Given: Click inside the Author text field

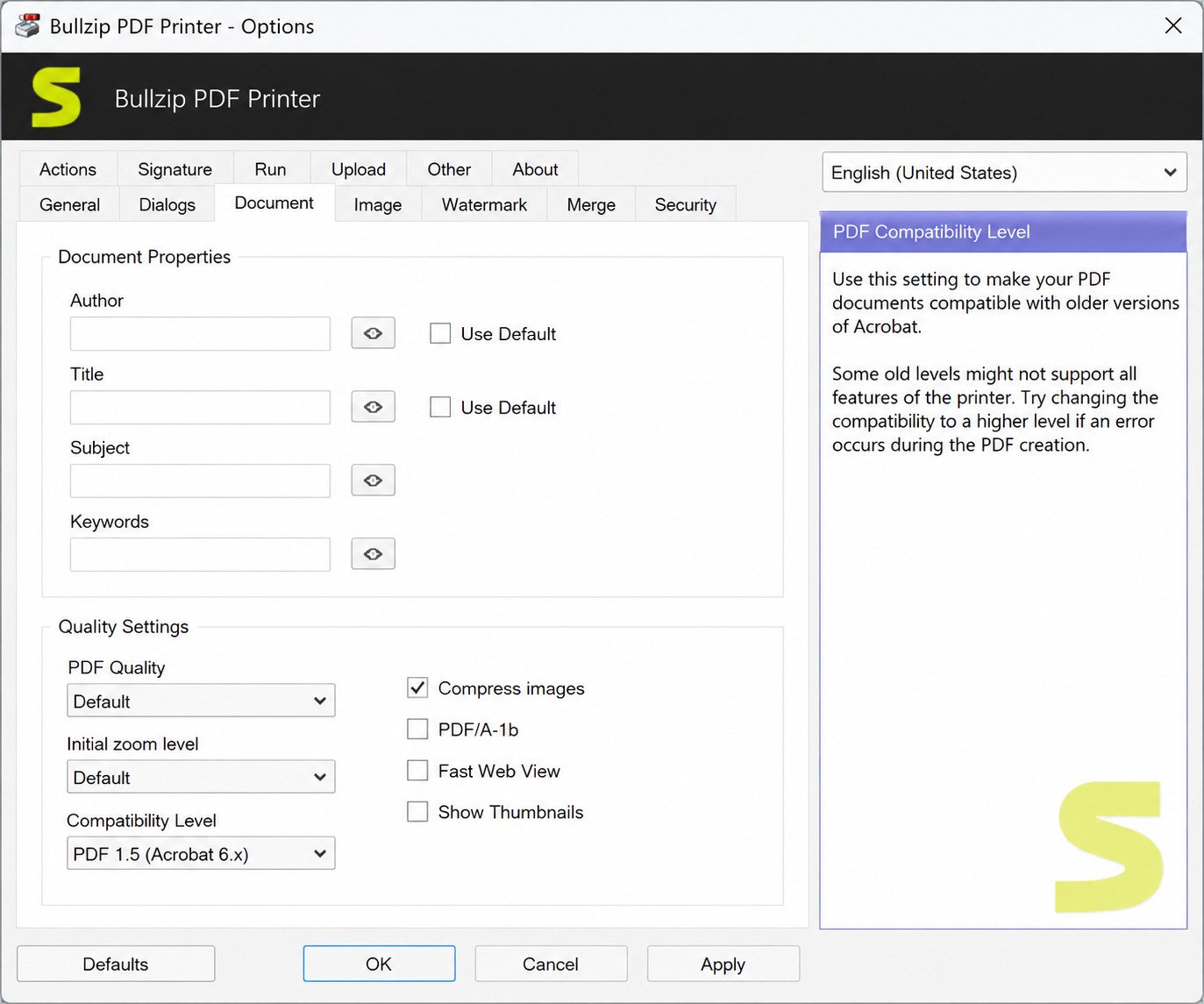Looking at the screenshot, I should (x=200, y=333).
